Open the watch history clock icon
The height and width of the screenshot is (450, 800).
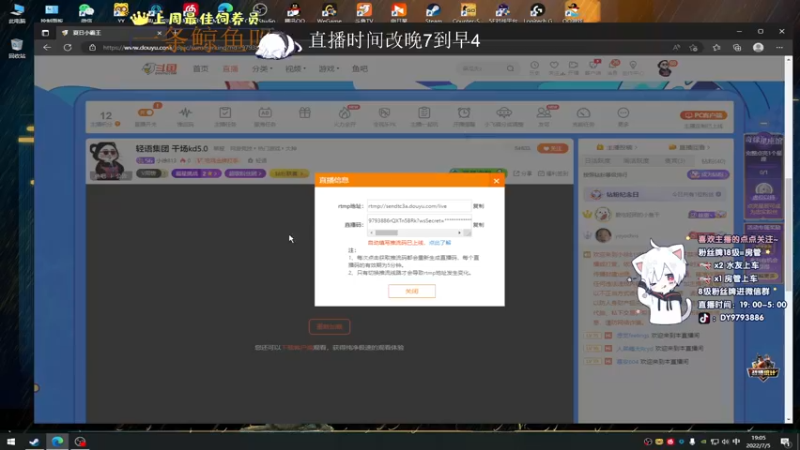(x=534, y=67)
